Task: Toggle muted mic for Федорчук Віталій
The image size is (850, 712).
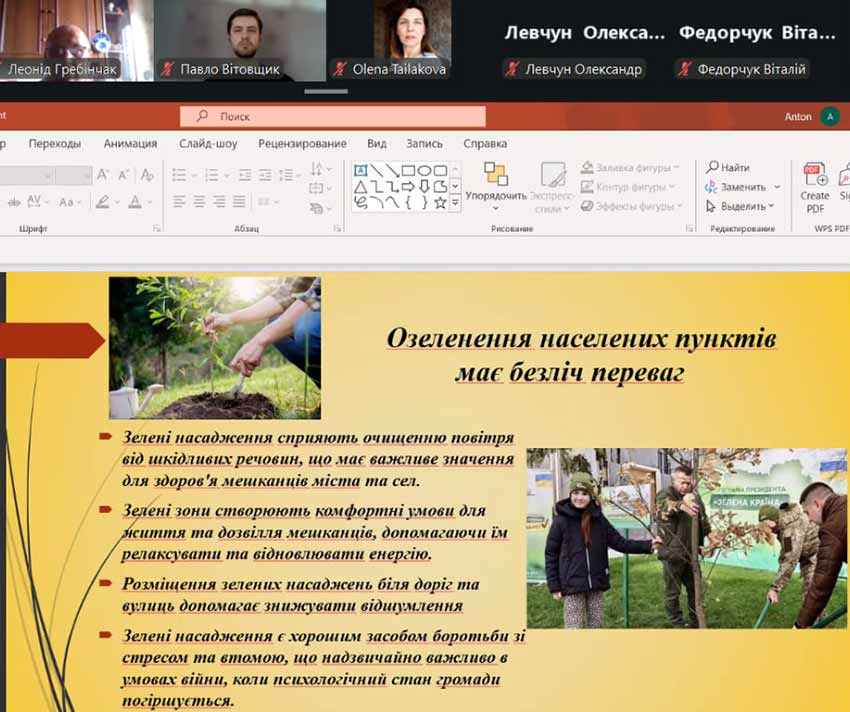Action: [x=685, y=69]
